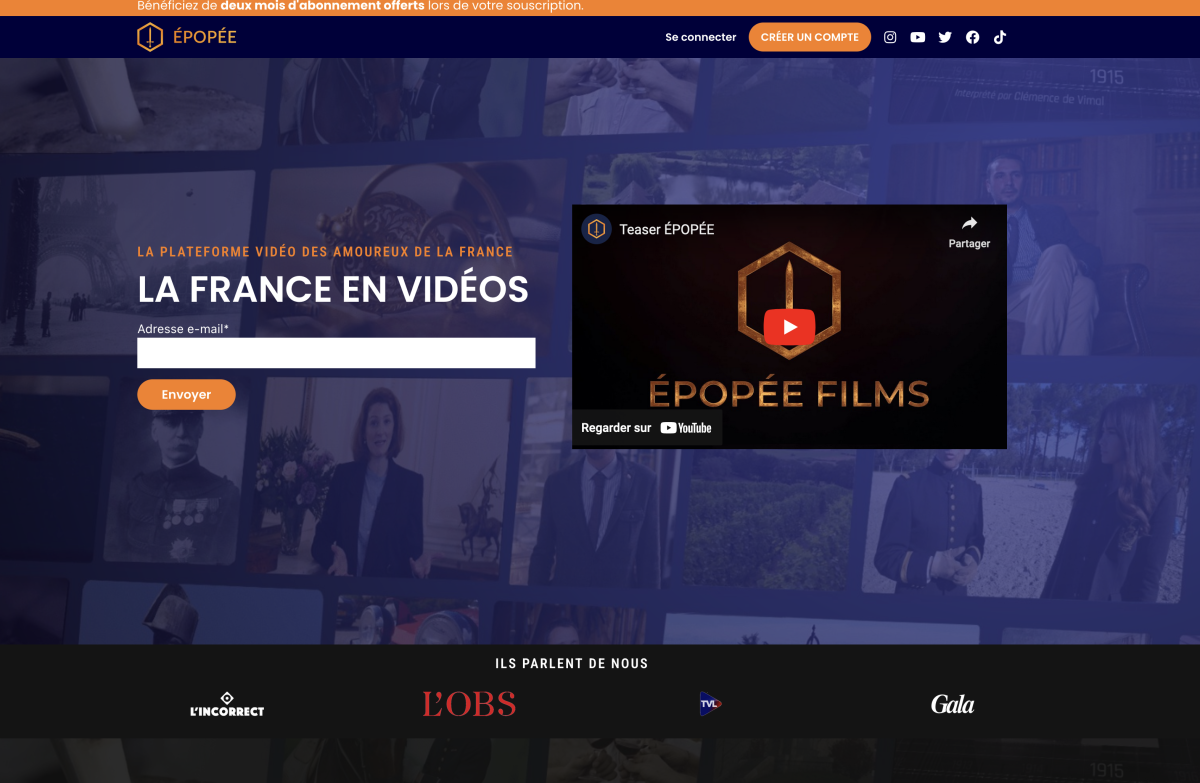Click the CRÉER UN COMPTE button
1200x783 pixels.
pos(810,37)
